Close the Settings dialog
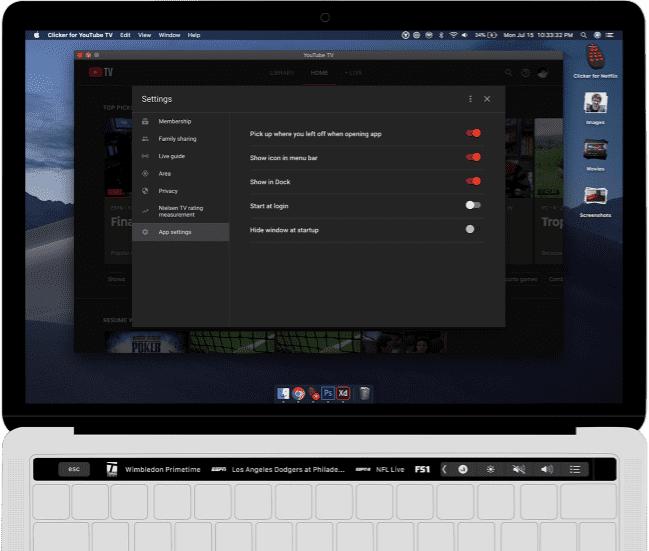The image size is (649, 551). [x=487, y=99]
